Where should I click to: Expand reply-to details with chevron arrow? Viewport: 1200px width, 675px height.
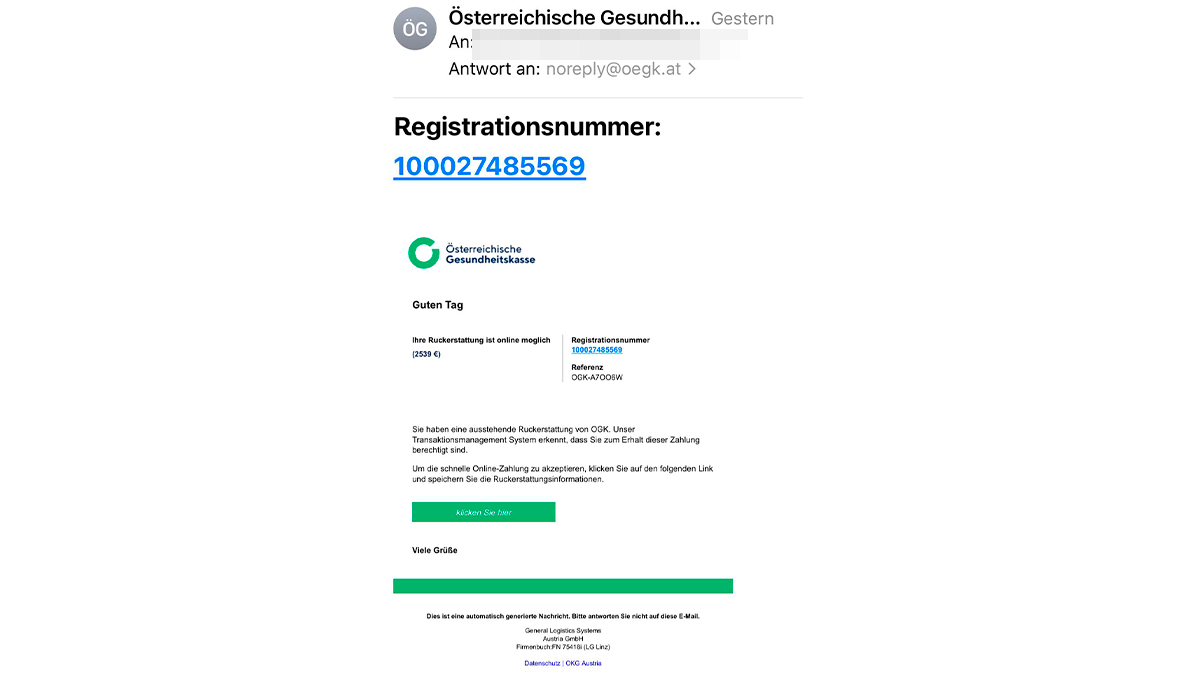pos(692,70)
